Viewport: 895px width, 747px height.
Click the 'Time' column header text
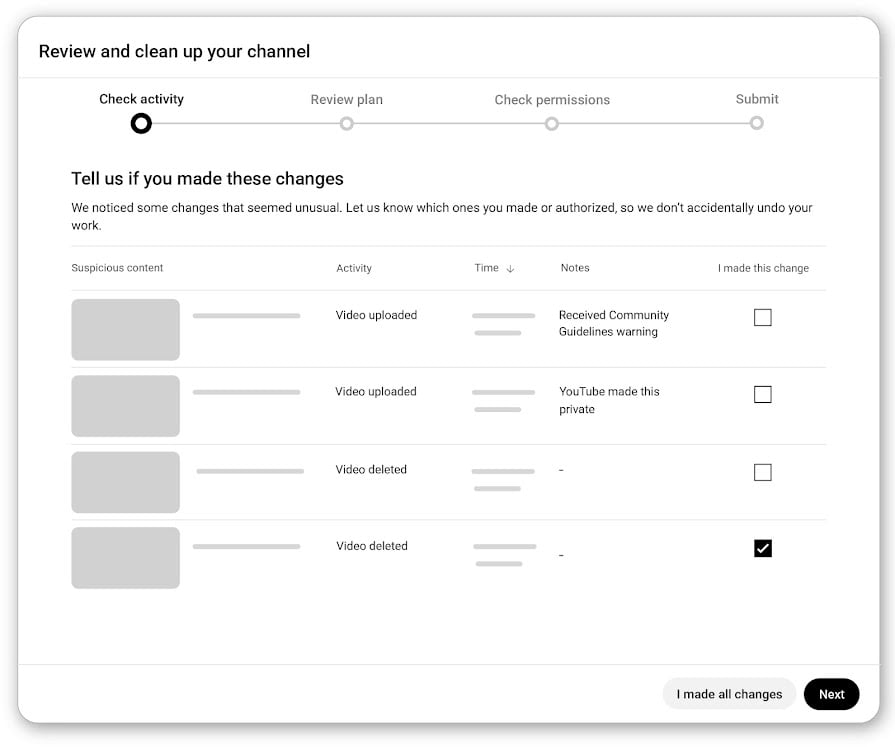[486, 268]
